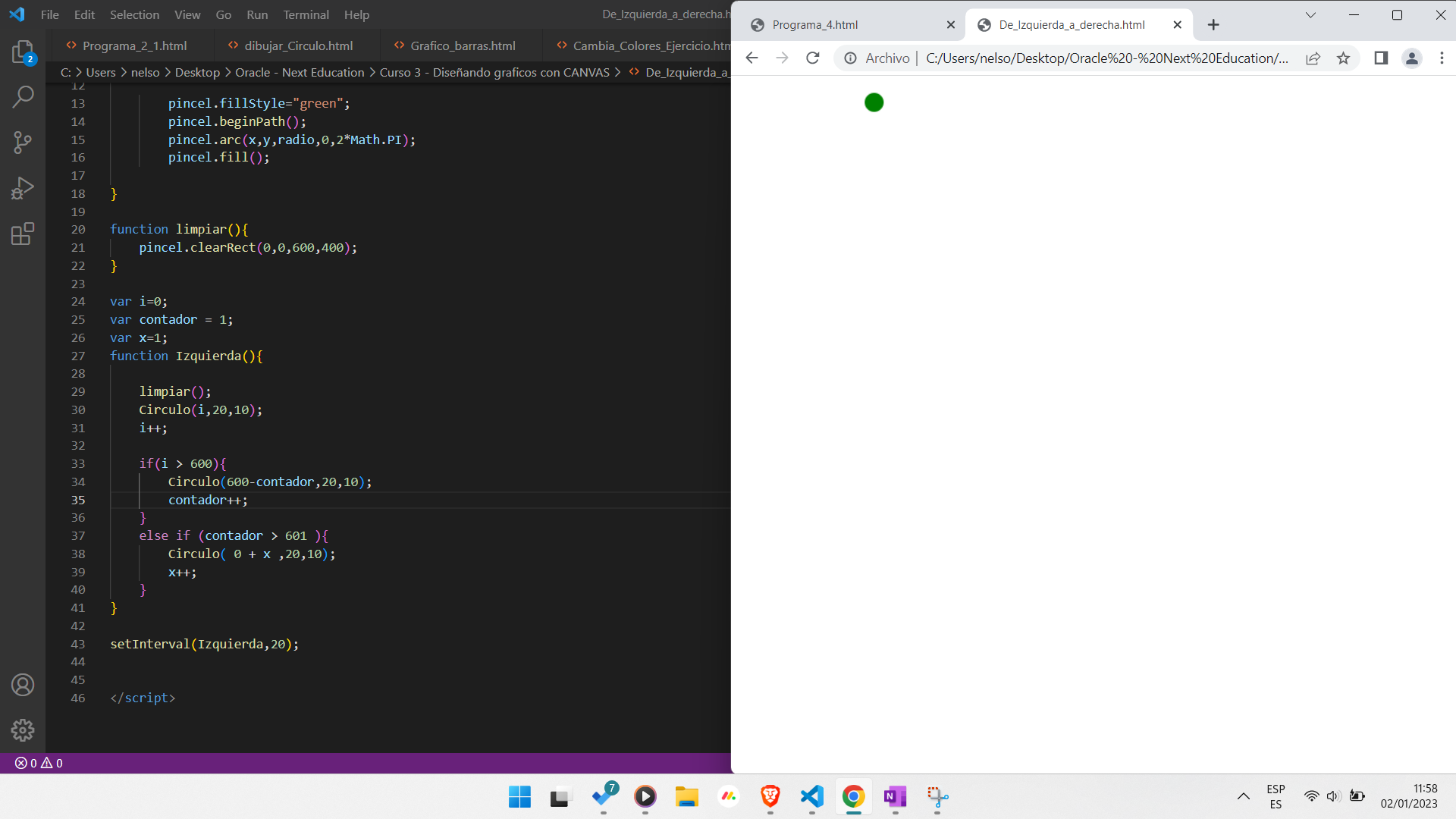The image size is (1456, 819).
Task: Open the File menu
Action: [50, 14]
